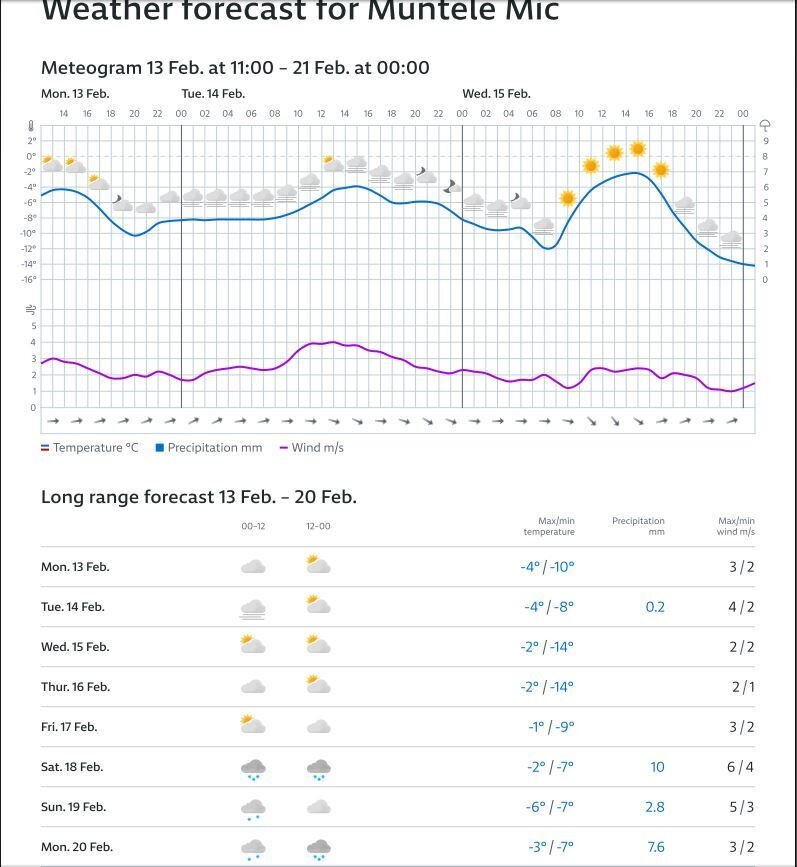Click Thursday 16 Feb. 12-00 partly cloudy icon
Screen dimensions: 797x867
point(318,685)
